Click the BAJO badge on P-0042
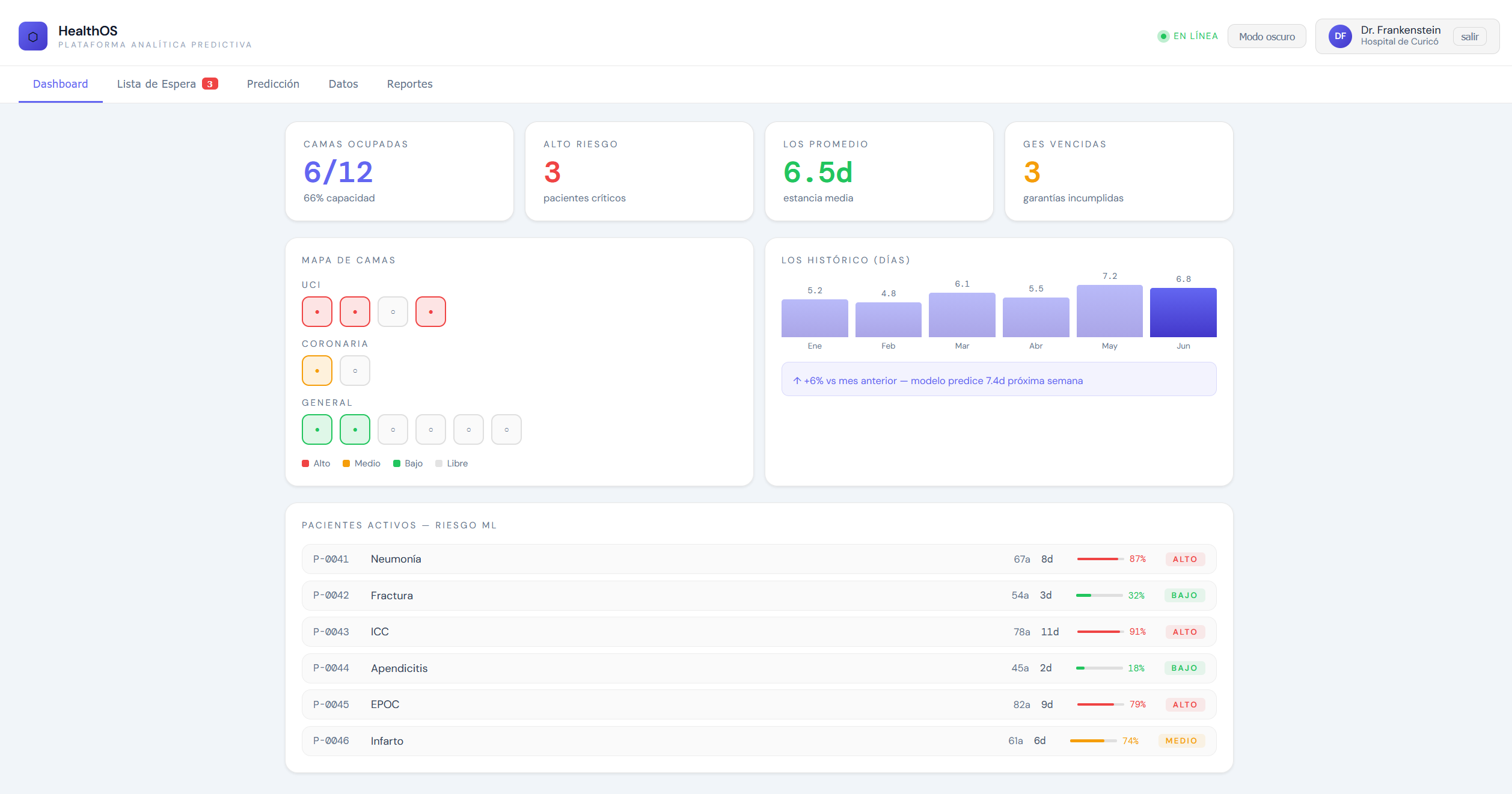 coord(1184,595)
